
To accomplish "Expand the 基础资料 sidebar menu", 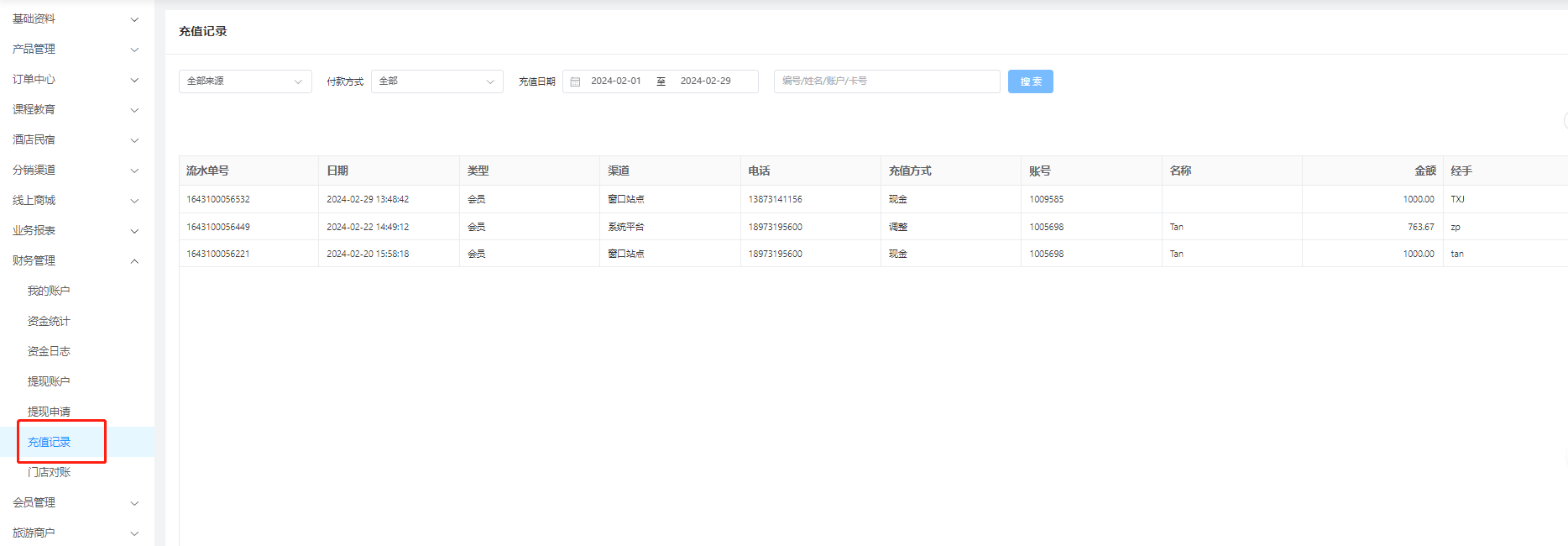I will pos(76,18).
